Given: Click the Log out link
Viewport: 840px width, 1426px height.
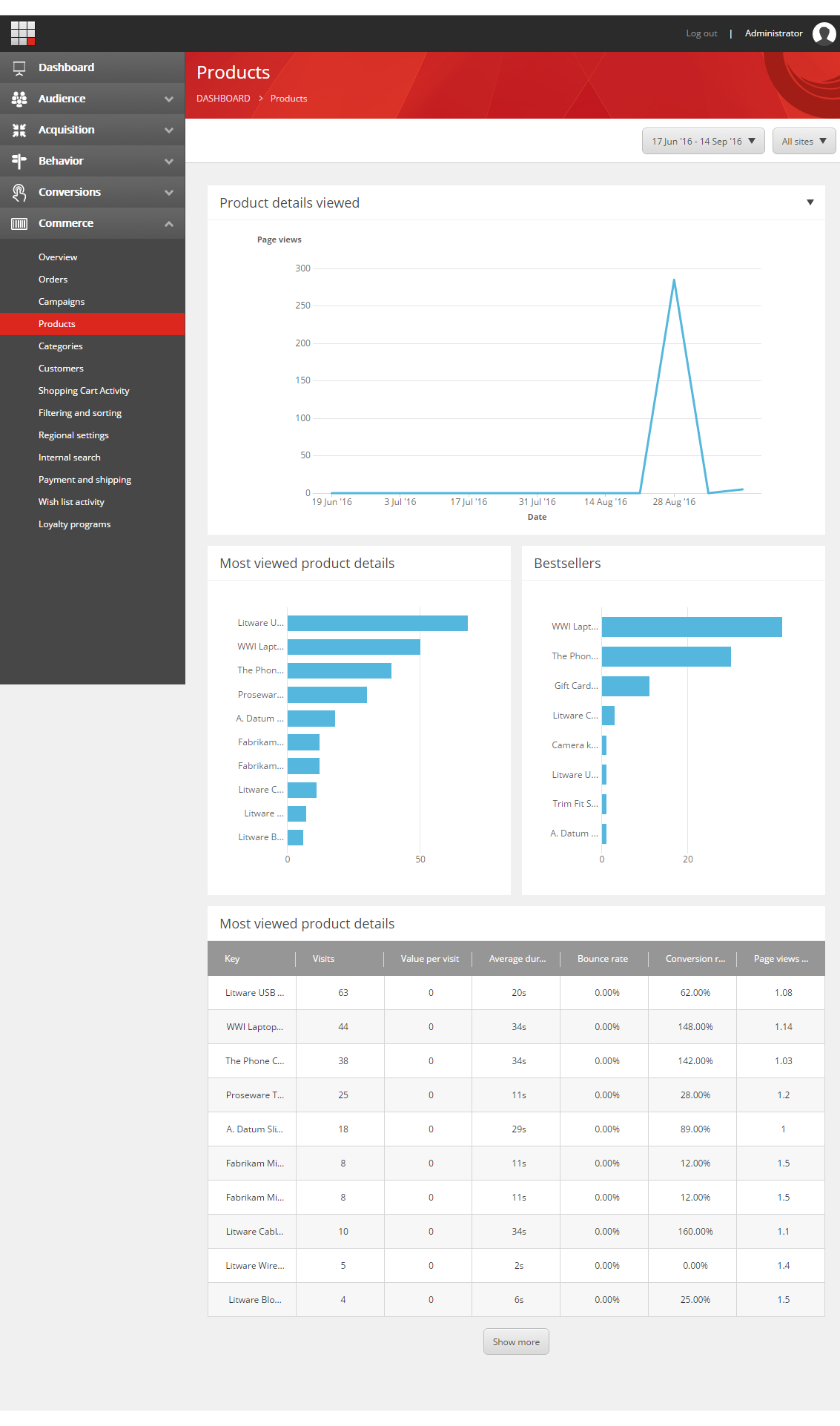Looking at the screenshot, I should tap(701, 33).
